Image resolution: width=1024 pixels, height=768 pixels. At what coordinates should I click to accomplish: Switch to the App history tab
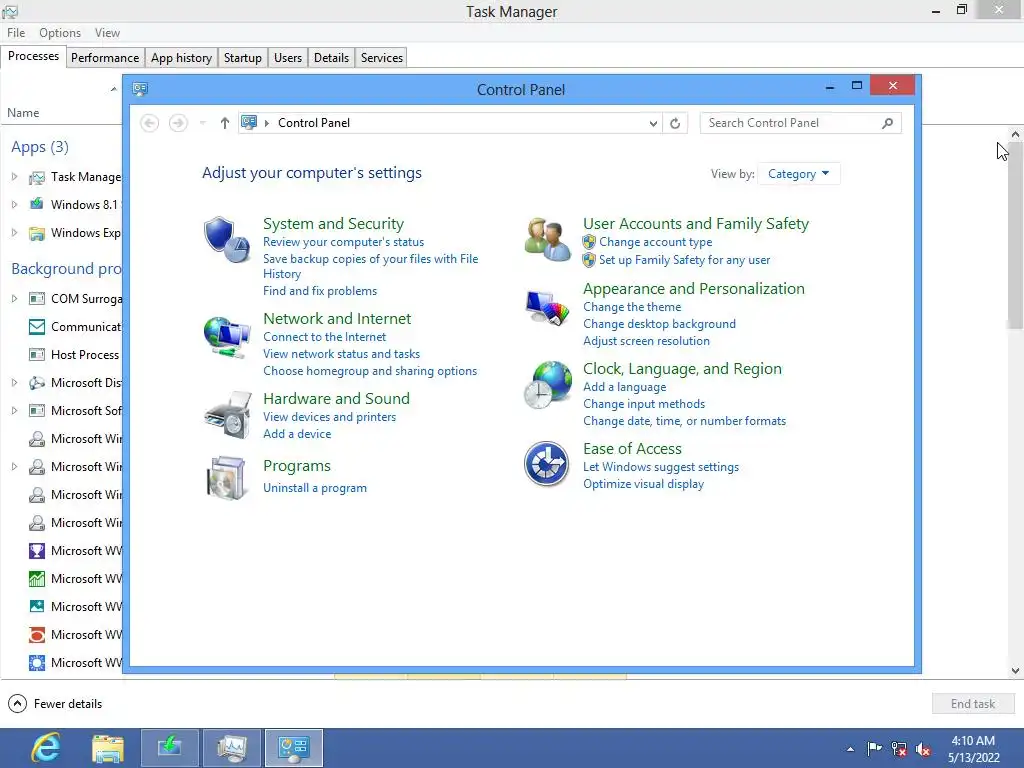pyautogui.click(x=181, y=57)
